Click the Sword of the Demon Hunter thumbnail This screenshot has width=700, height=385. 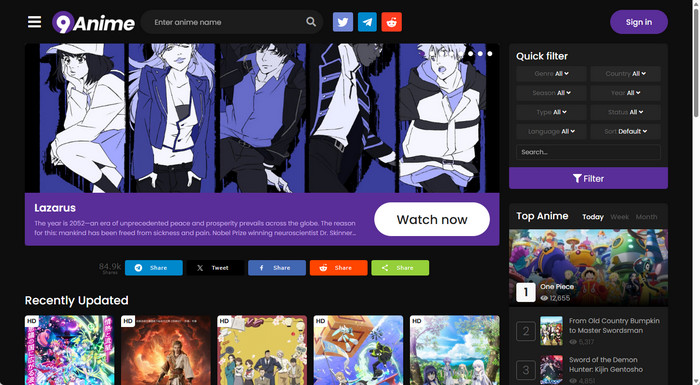click(551, 369)
